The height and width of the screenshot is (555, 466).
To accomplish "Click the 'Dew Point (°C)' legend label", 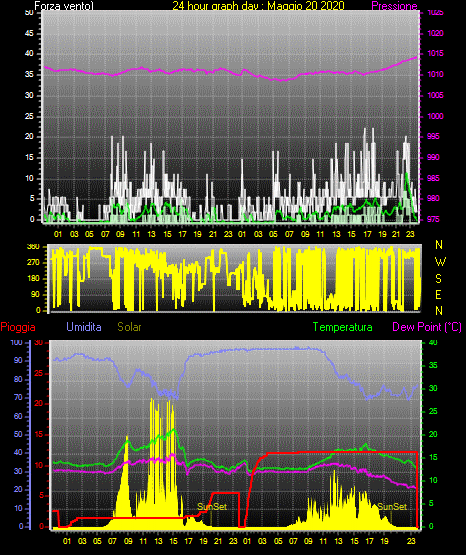I will [x=427, y=327].
